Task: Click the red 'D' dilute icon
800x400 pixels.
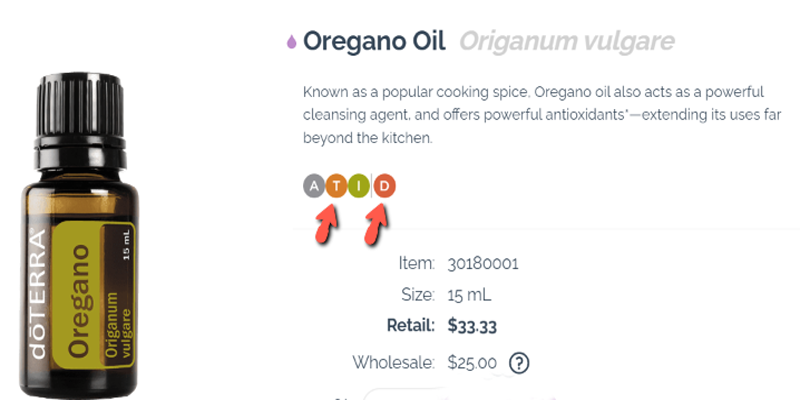Action: (386, 185)
